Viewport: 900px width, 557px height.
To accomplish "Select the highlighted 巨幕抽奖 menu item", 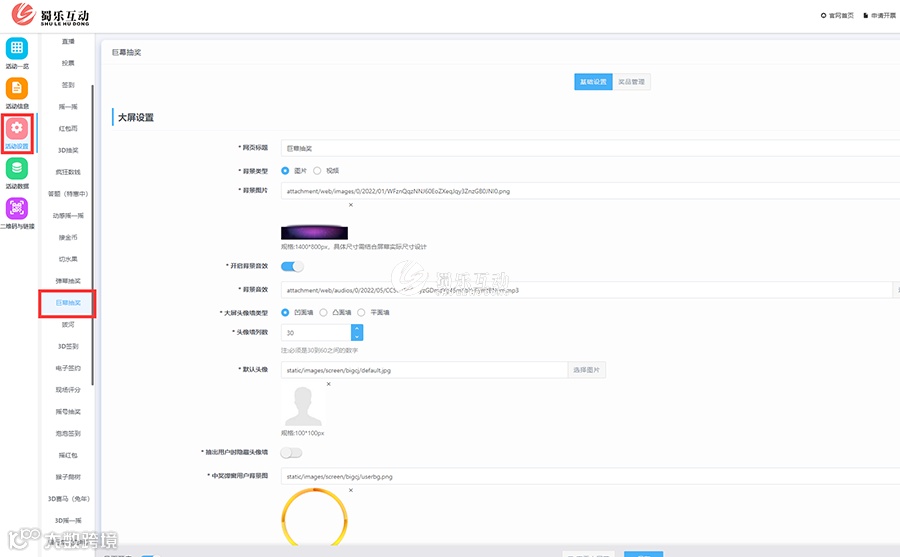I will [68, 303].
